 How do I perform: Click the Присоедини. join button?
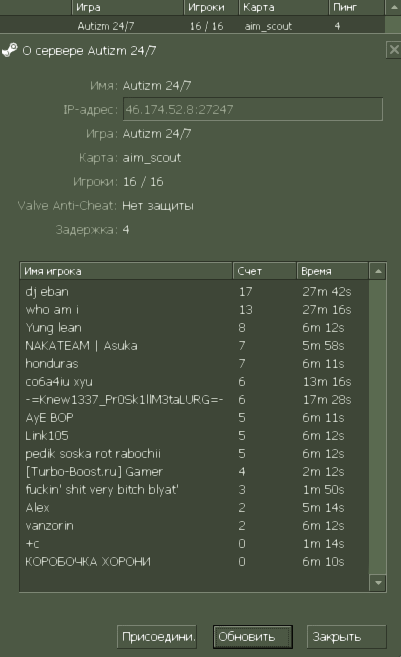pos(157,637)
